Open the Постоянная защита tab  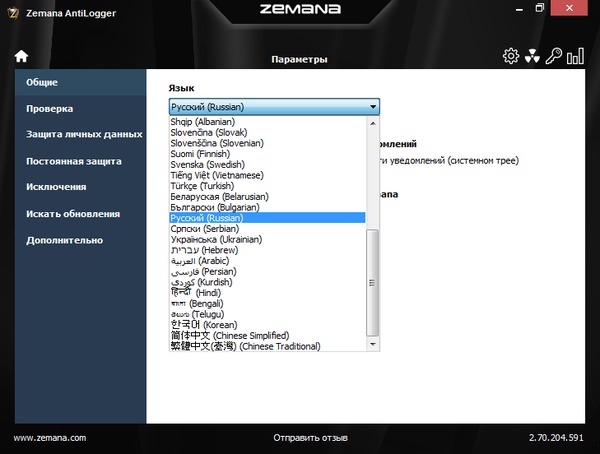pos(80,162)
